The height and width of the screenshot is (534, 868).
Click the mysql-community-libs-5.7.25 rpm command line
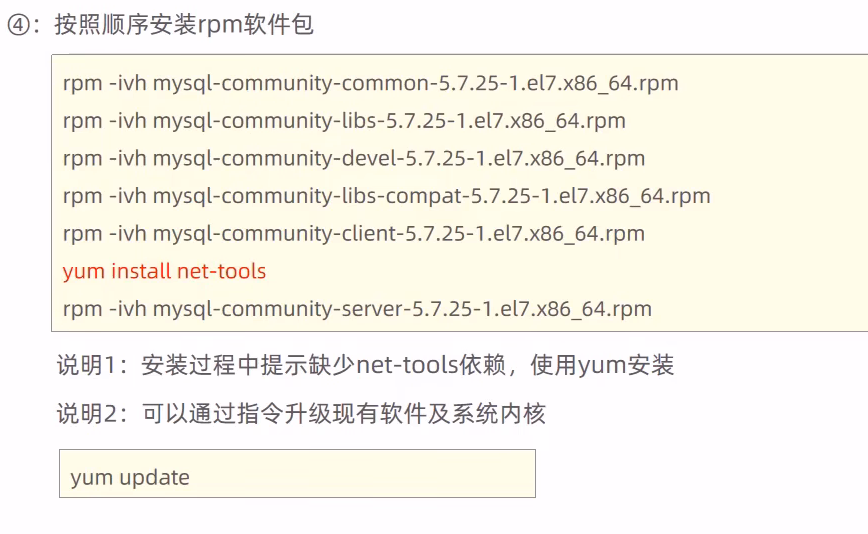pyautogui.click(x=344, y=121)
